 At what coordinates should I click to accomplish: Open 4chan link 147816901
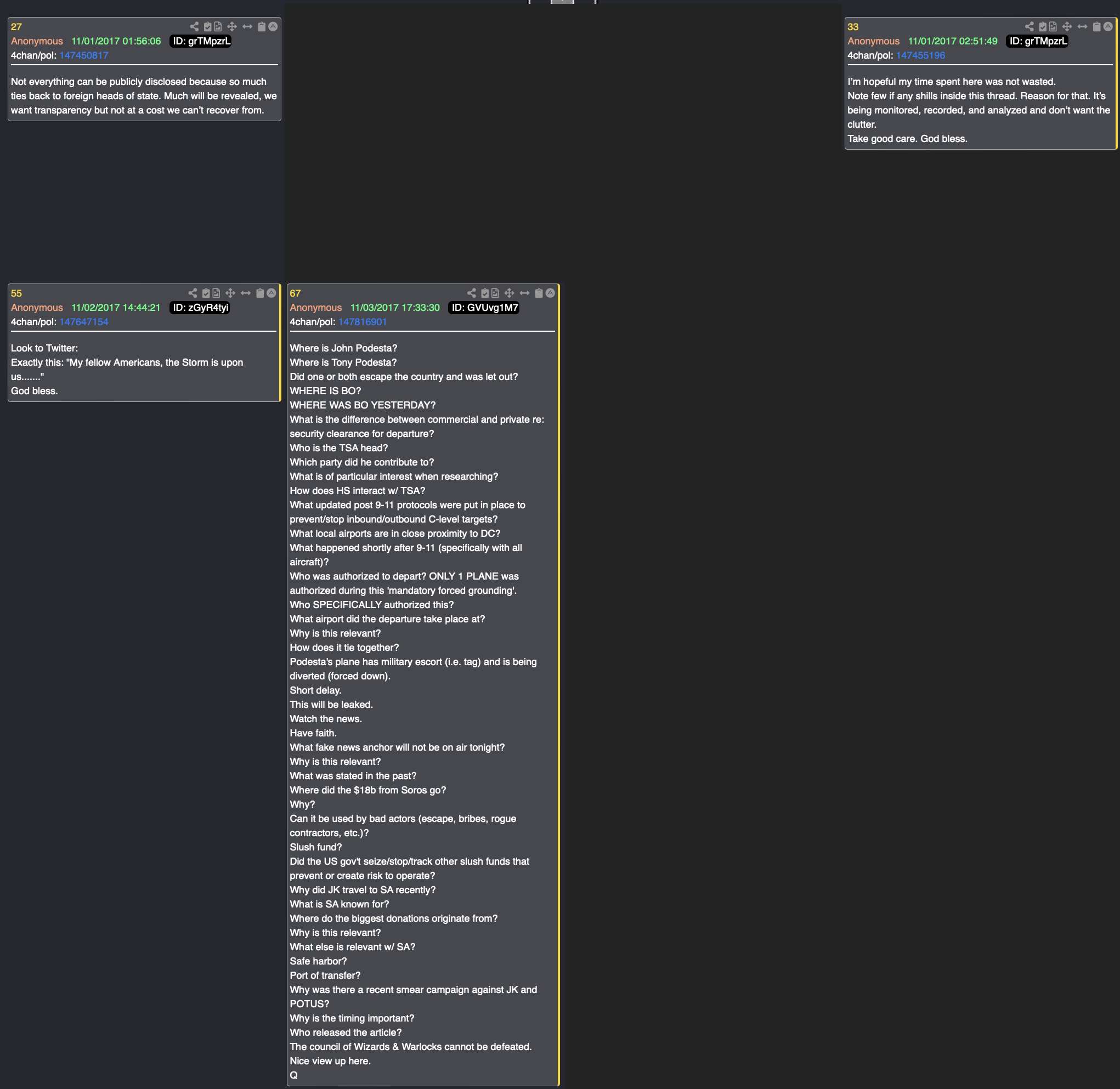[x=363, y=322]
